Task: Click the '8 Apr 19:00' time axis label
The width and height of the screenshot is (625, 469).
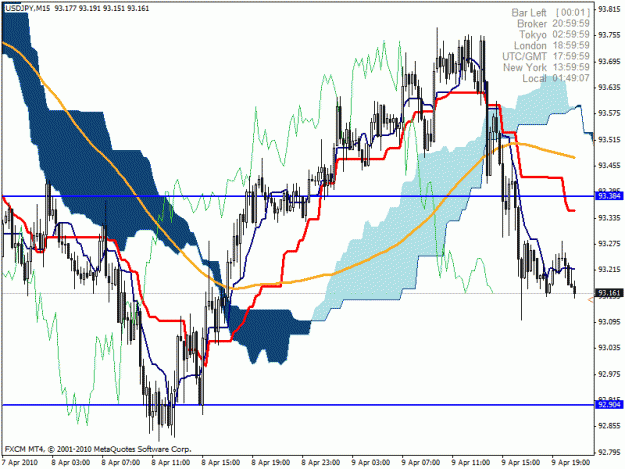Action: tap(271, 462)
